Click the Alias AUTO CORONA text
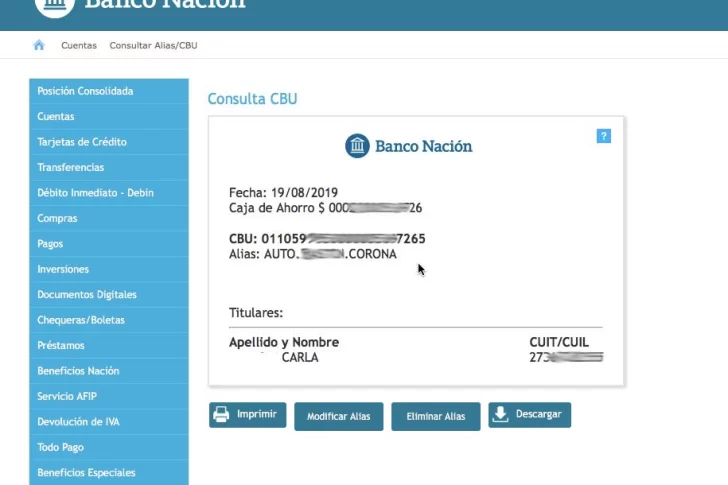The width and height of the screenshot is (728, 485). point(312,254)
